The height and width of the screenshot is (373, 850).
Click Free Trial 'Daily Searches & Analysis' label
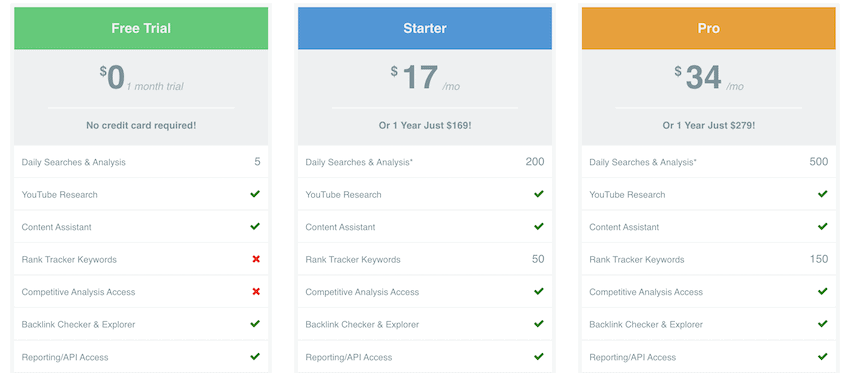tap(73, 162)
